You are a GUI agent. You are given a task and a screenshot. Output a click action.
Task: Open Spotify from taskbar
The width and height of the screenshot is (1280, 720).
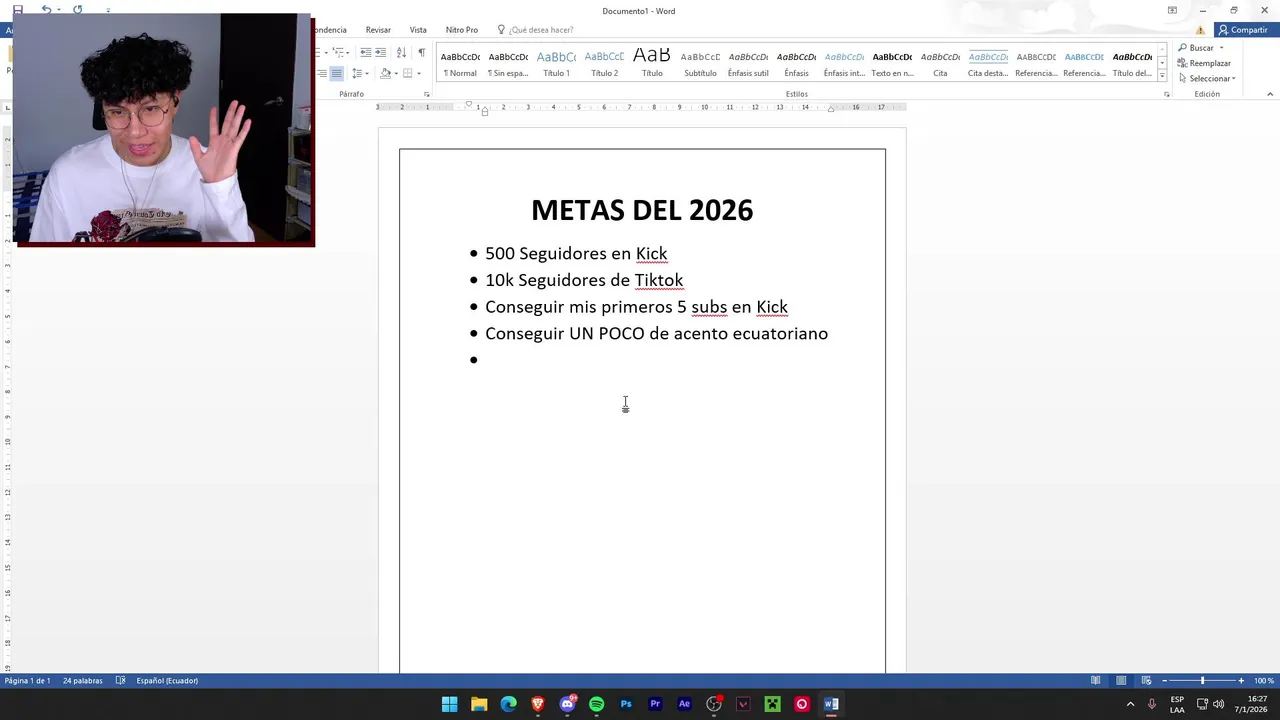click(596, 704)
